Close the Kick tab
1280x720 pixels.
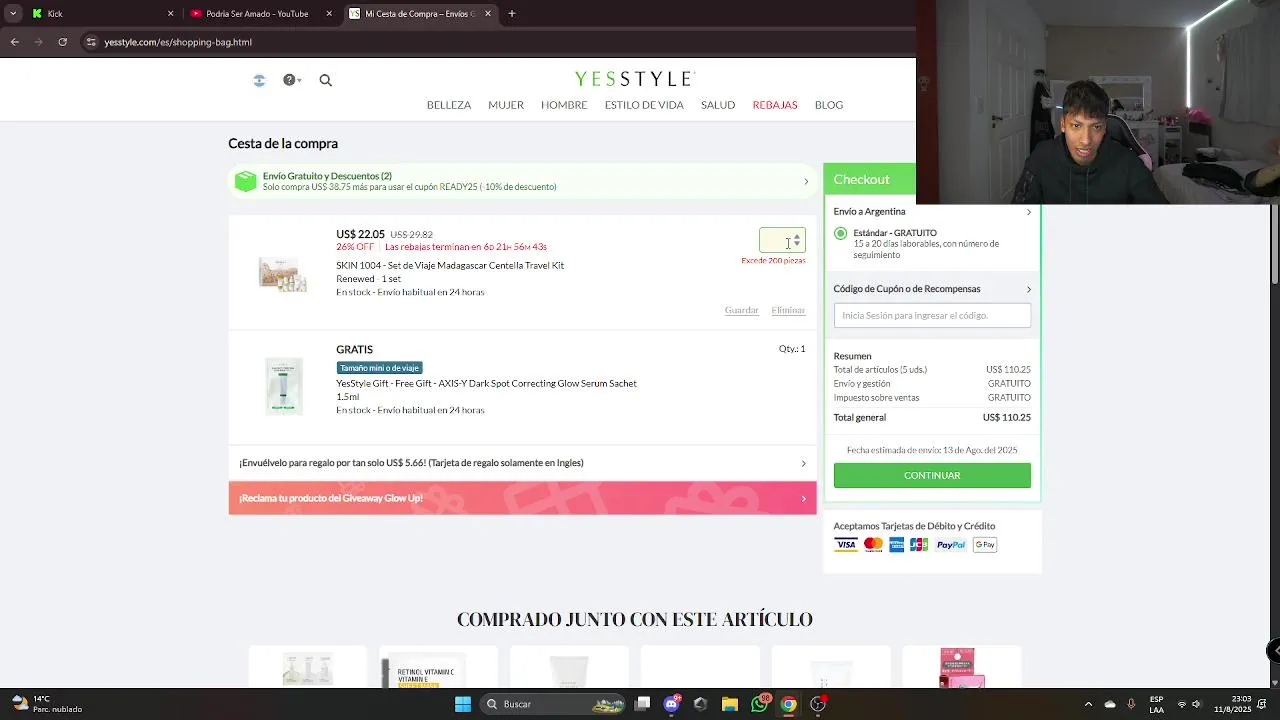coord(170,14)
